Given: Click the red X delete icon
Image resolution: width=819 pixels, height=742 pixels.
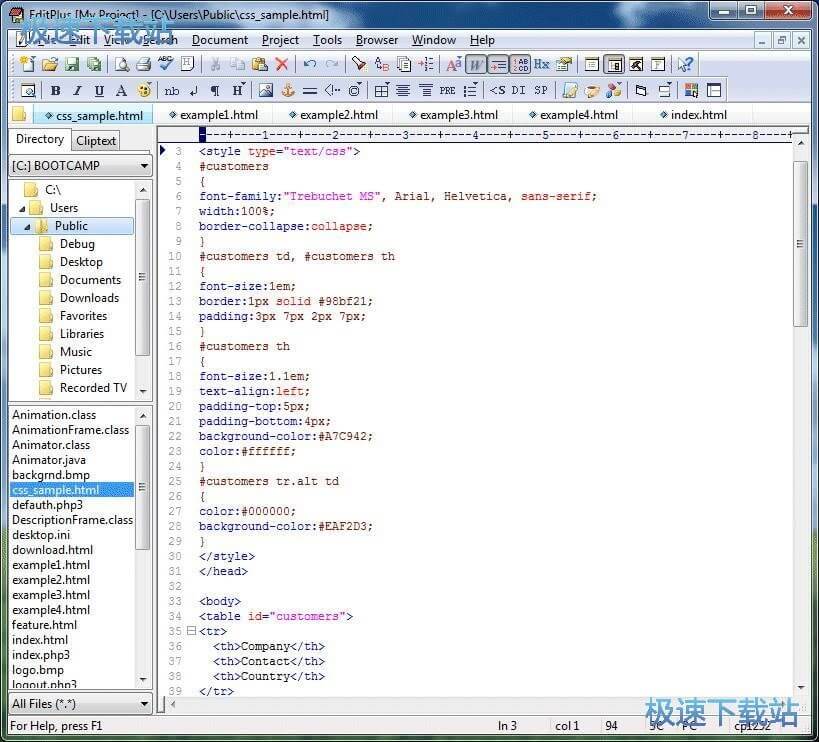Looking at the screenshot, I should coord(282,64).
